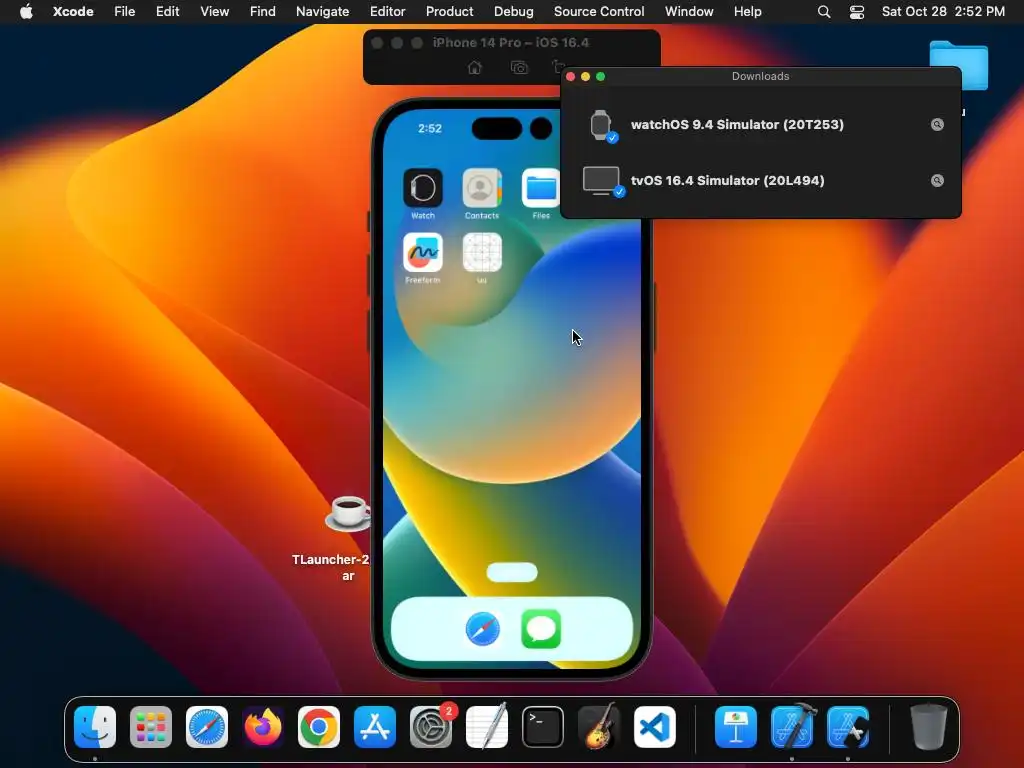Tap the Search pill on the iPhone home screen
This screenshot has width=1024, height=768.
[x=512, y=573]
